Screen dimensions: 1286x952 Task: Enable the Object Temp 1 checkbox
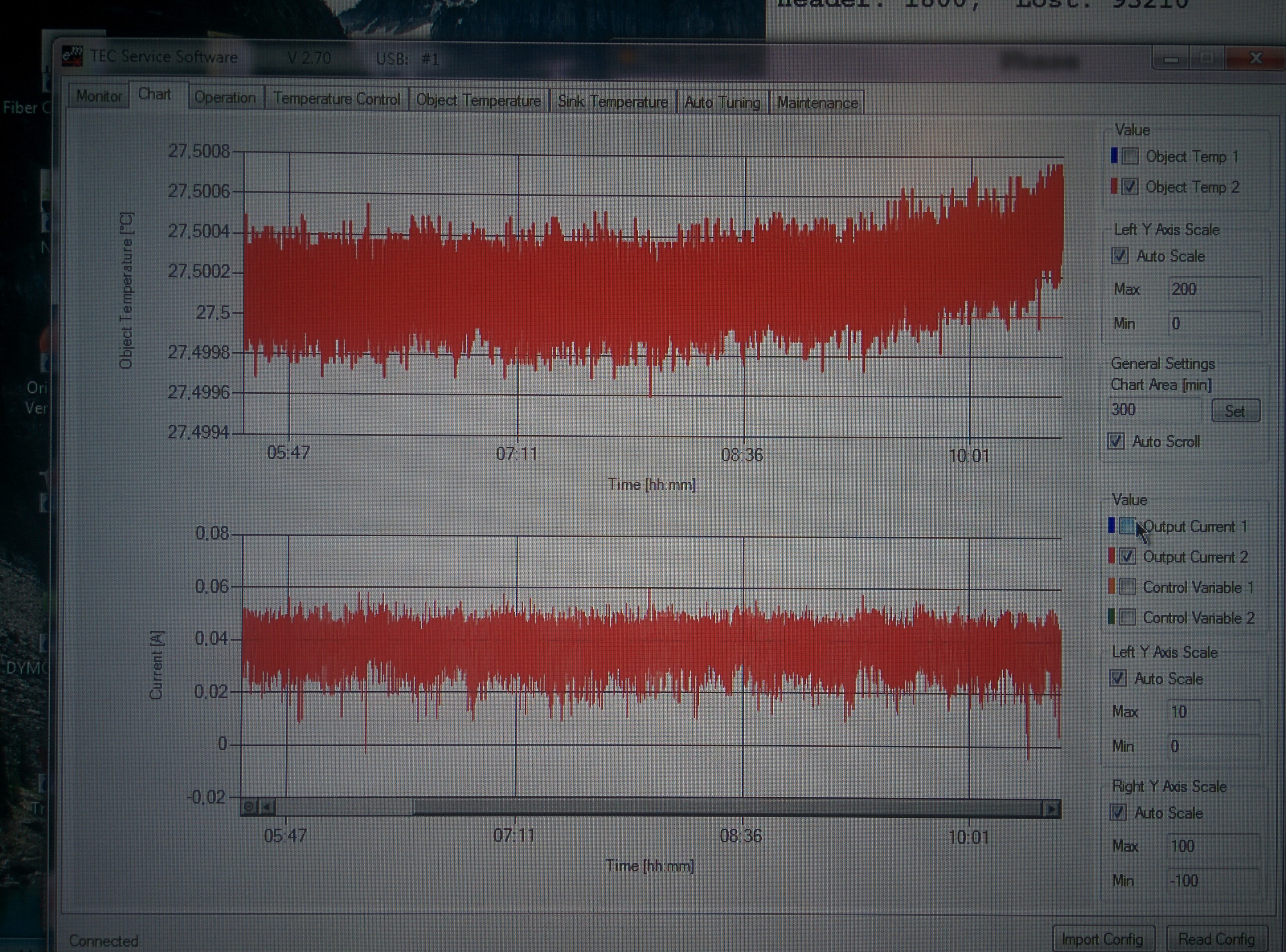pyautogui.click(x=1130, y=156)
